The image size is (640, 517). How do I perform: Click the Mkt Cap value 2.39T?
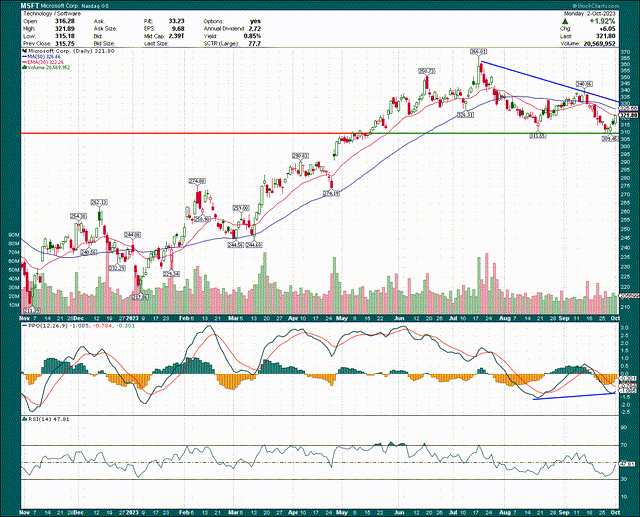(177, 36)
